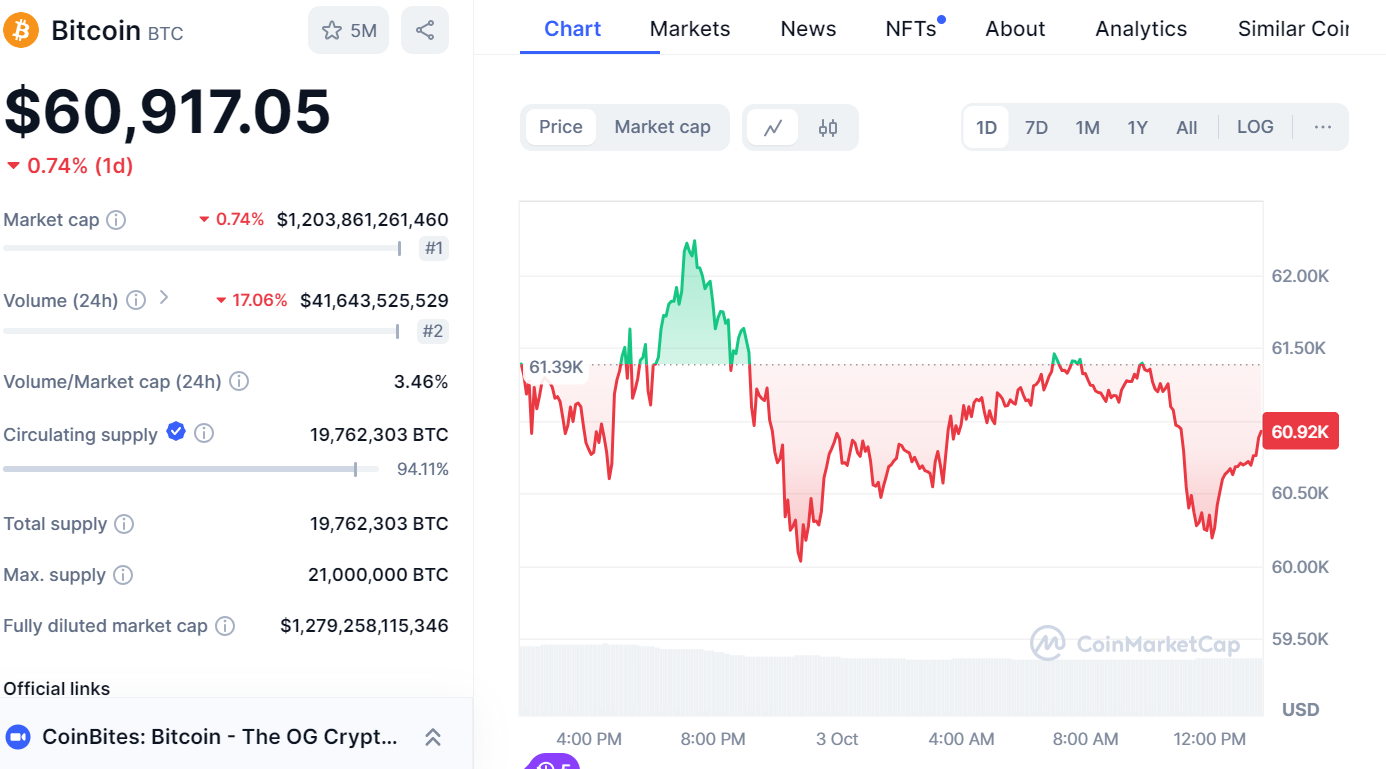Open the three-dot more options menu

pos(1322,127)
